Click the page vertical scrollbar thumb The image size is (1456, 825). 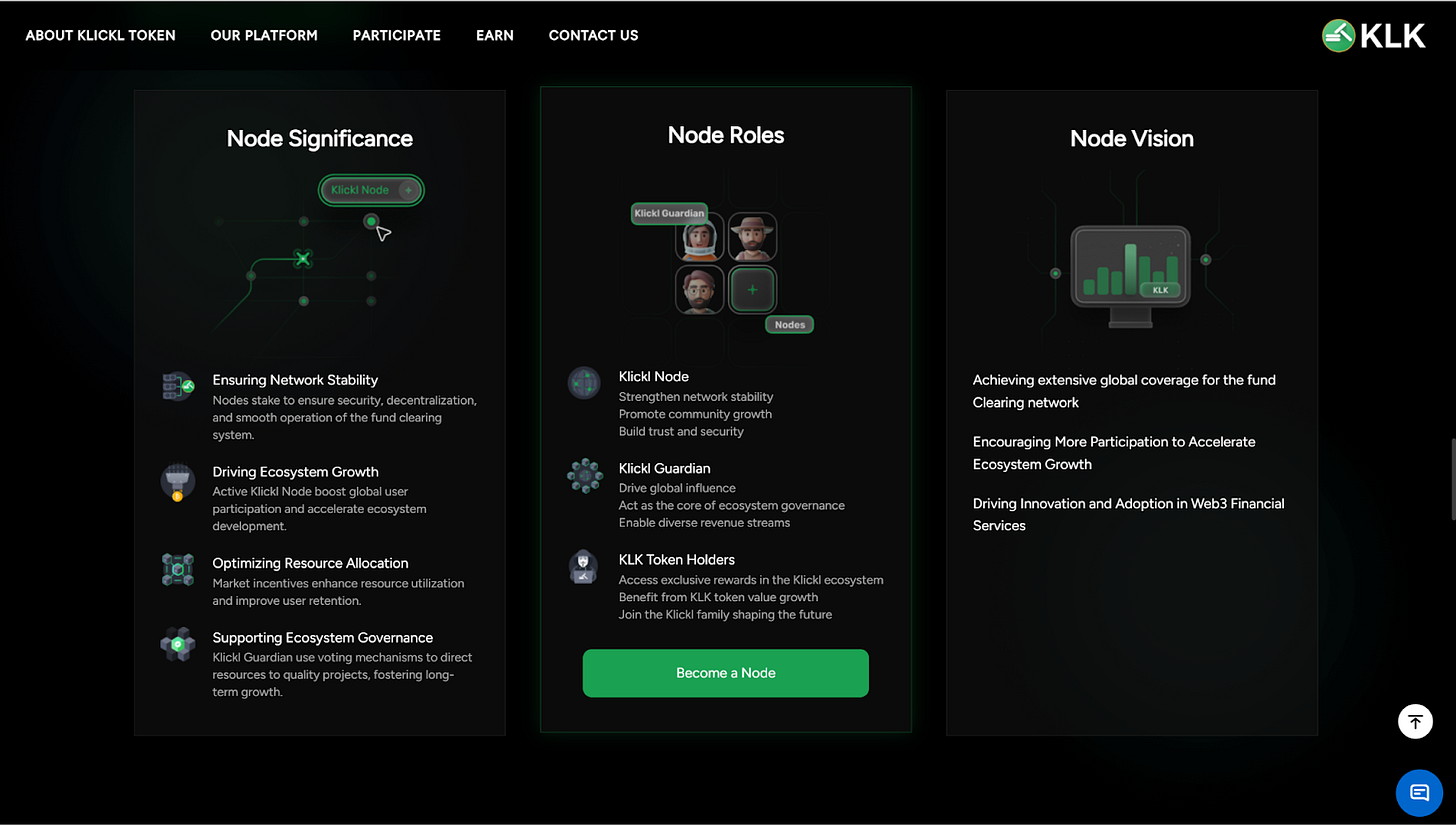1452,478
